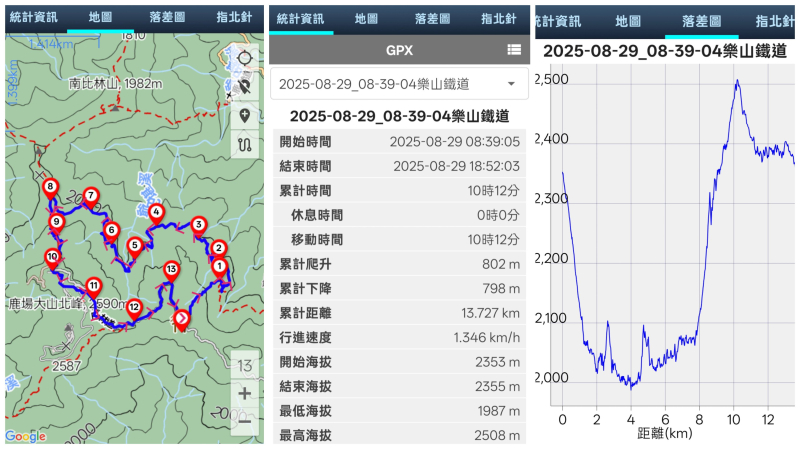Open 落差圖 tab in middle stats panel

(x=433, y=19)
